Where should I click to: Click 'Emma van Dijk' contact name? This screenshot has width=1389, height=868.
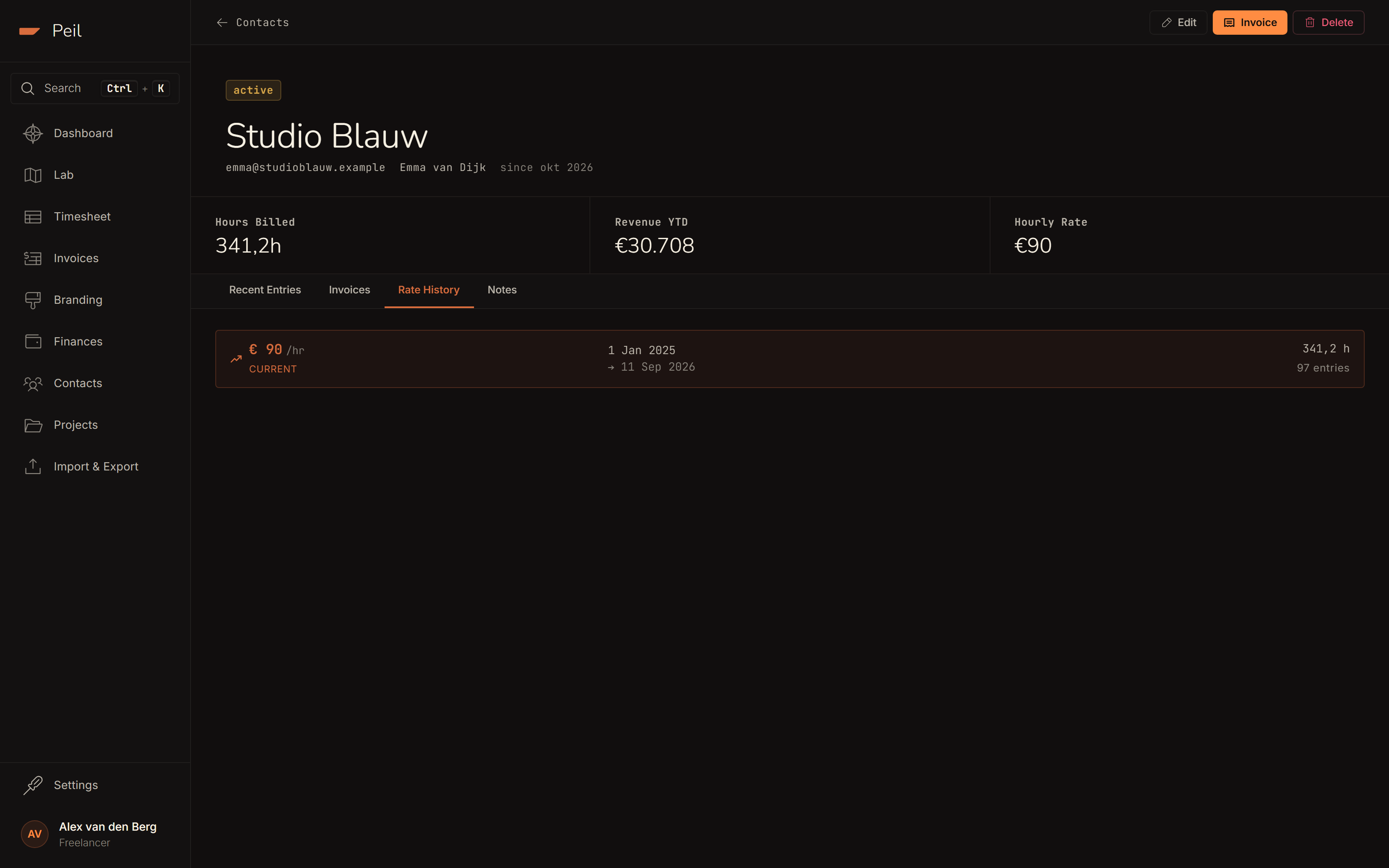pyautogui.click(x=443, y=168)
